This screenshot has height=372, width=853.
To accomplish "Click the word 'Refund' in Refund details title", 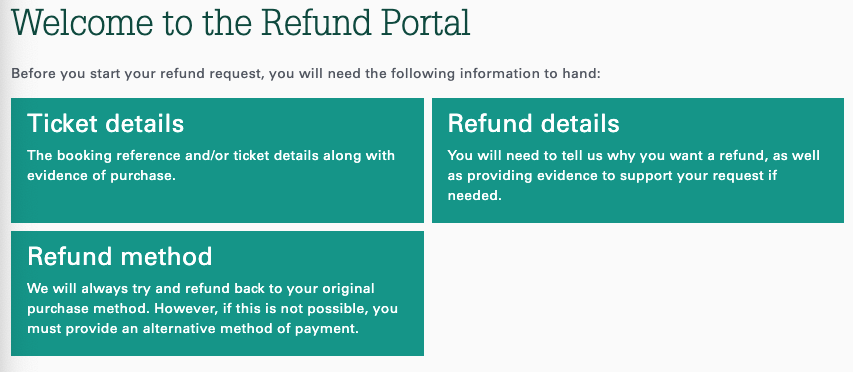I will point(490,123).
